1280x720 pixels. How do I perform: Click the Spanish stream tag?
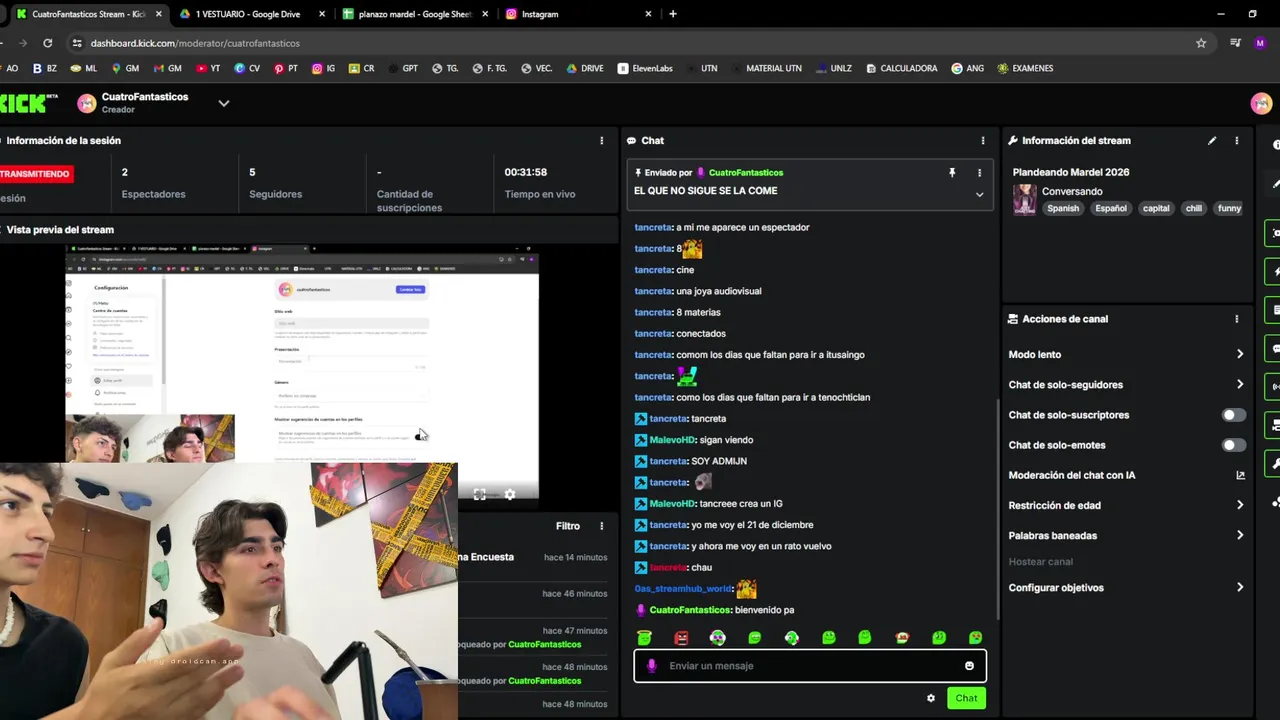[x=1063, y=208]
